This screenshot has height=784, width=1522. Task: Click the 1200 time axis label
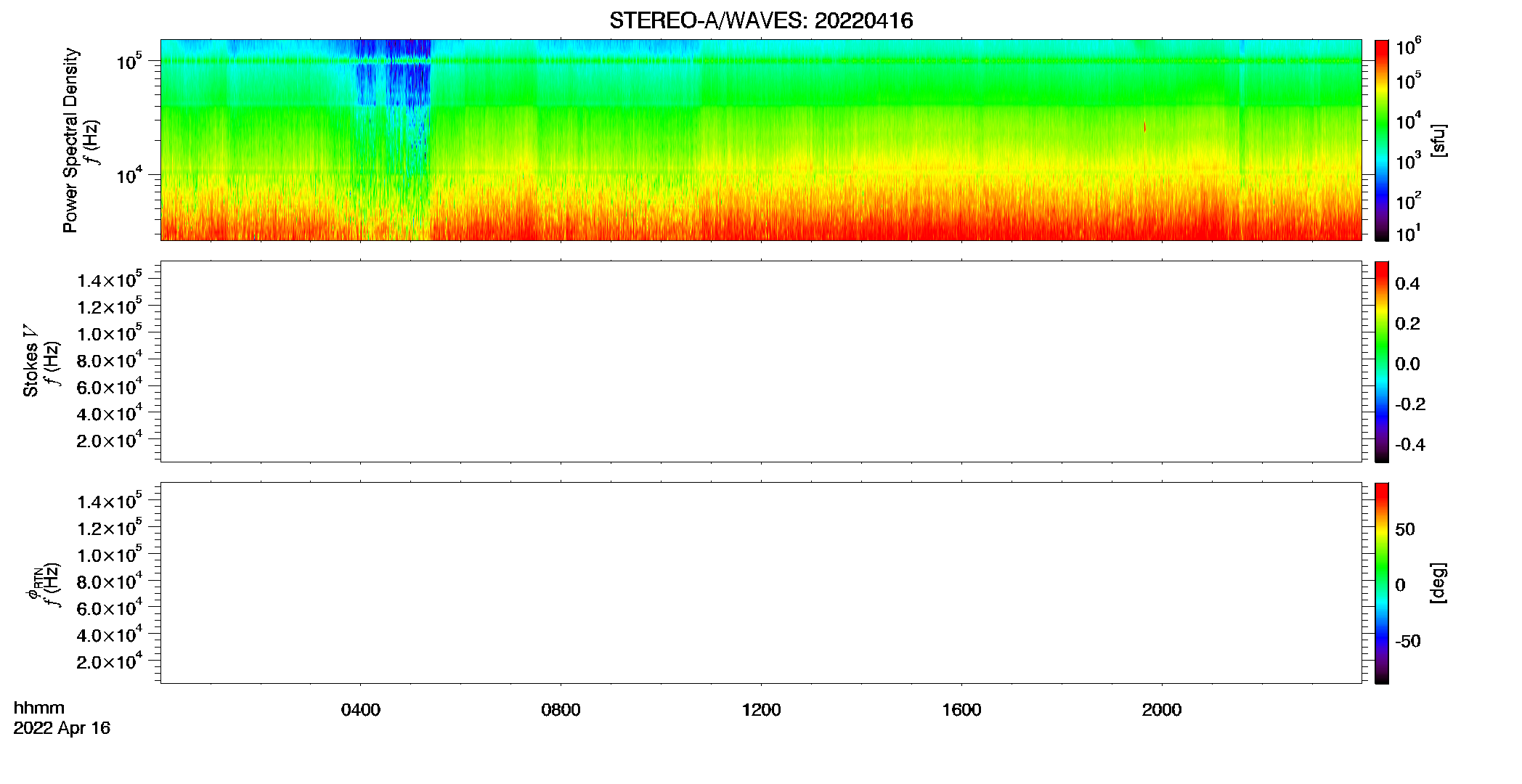click(761, 710)
